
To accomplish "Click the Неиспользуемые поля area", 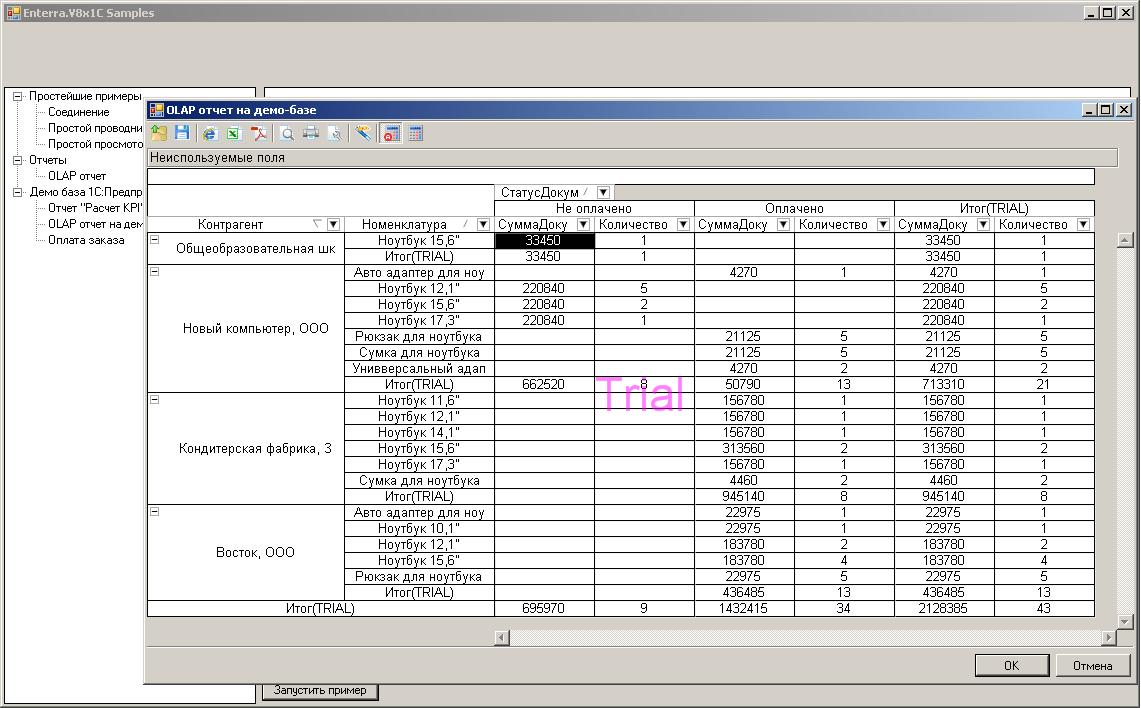I will point(632,157).
